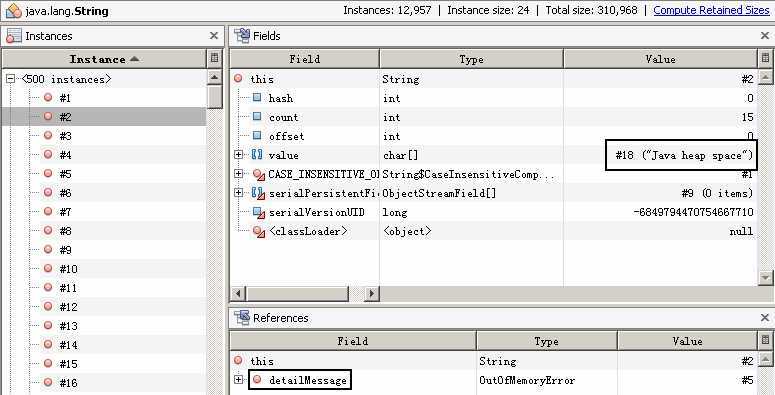Expand the value char[] field
Image resolution: width=775 pixels, height=395 pixels.
(x=238, y=155)
